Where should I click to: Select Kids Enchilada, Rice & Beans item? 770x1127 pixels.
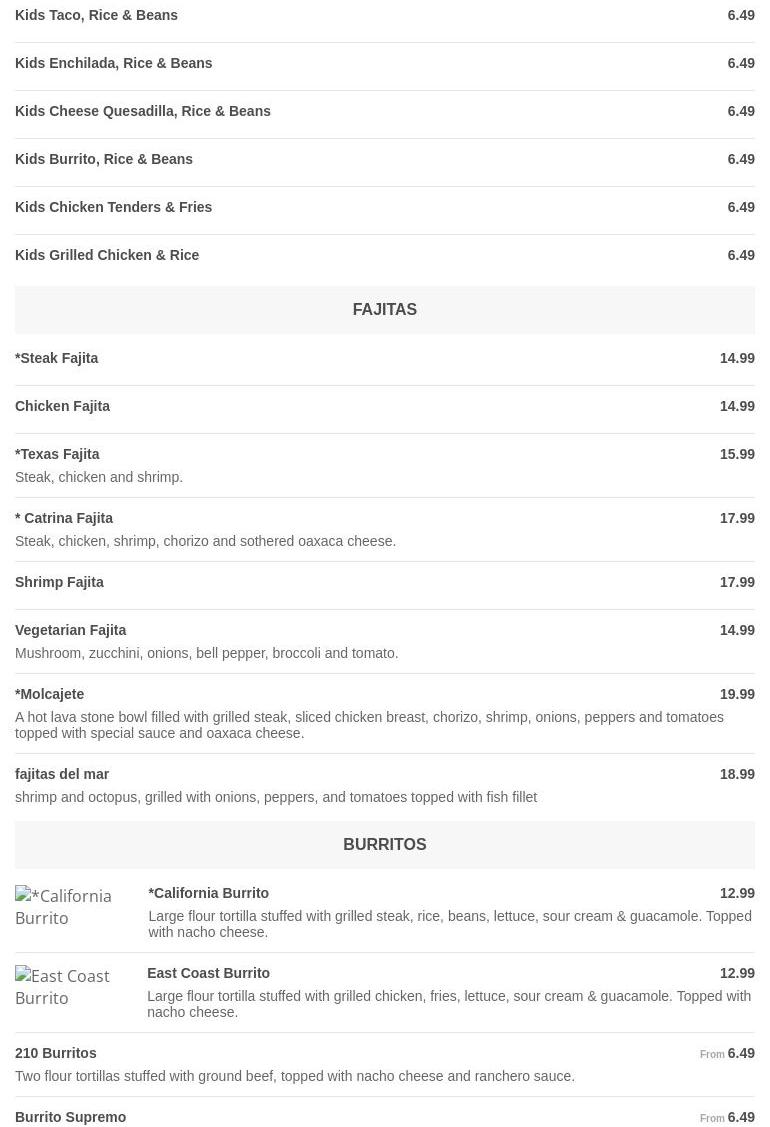click(x=114, y=64)
